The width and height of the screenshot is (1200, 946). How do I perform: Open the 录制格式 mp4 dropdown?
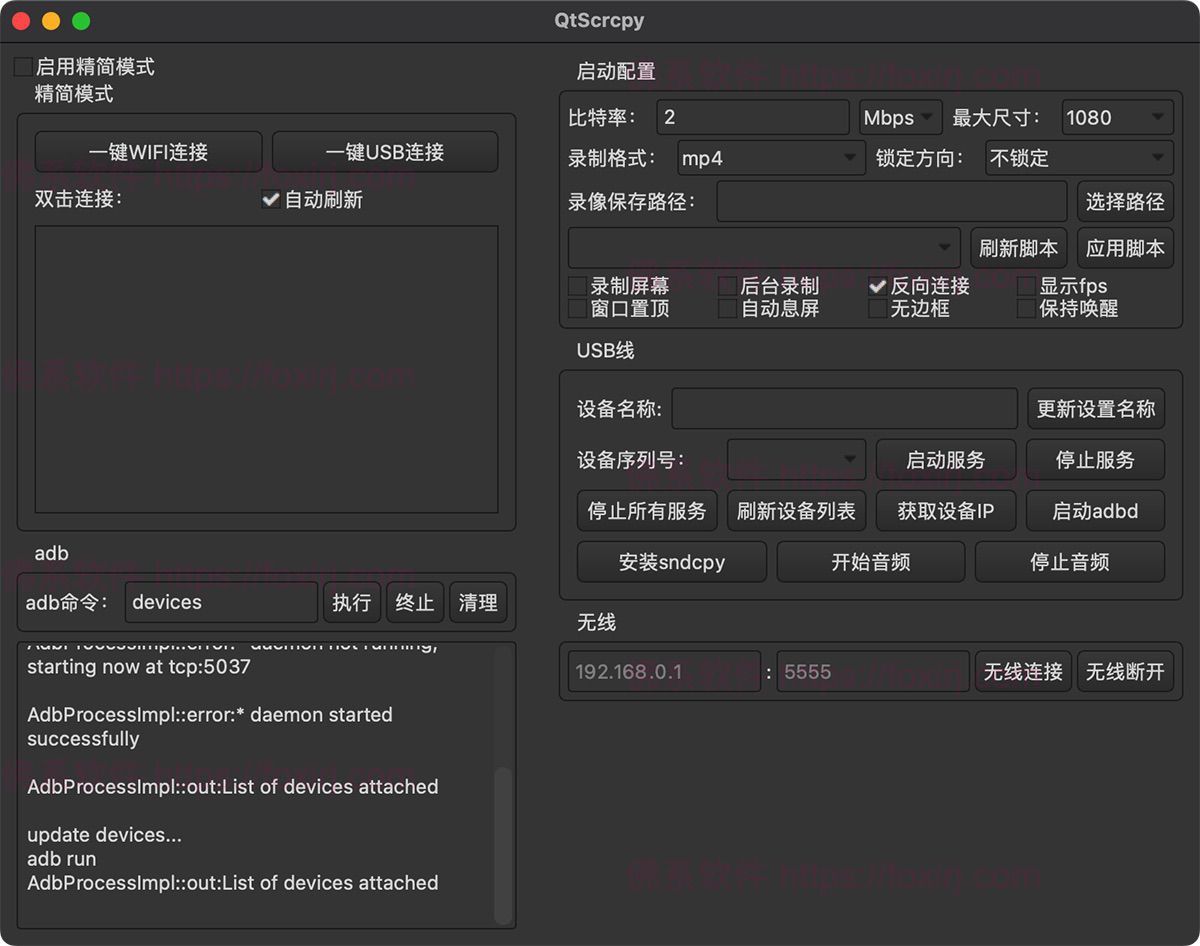tap(770, 158)
